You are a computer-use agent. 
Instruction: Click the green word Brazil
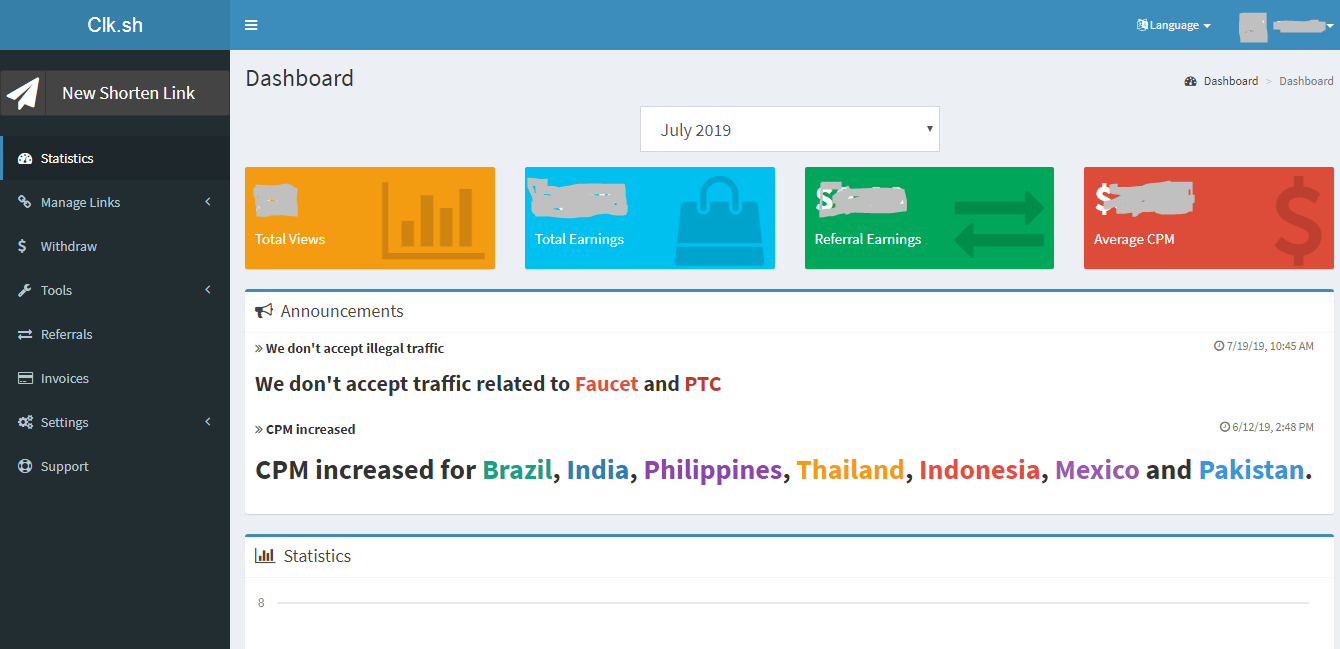[x=517, y=470]
